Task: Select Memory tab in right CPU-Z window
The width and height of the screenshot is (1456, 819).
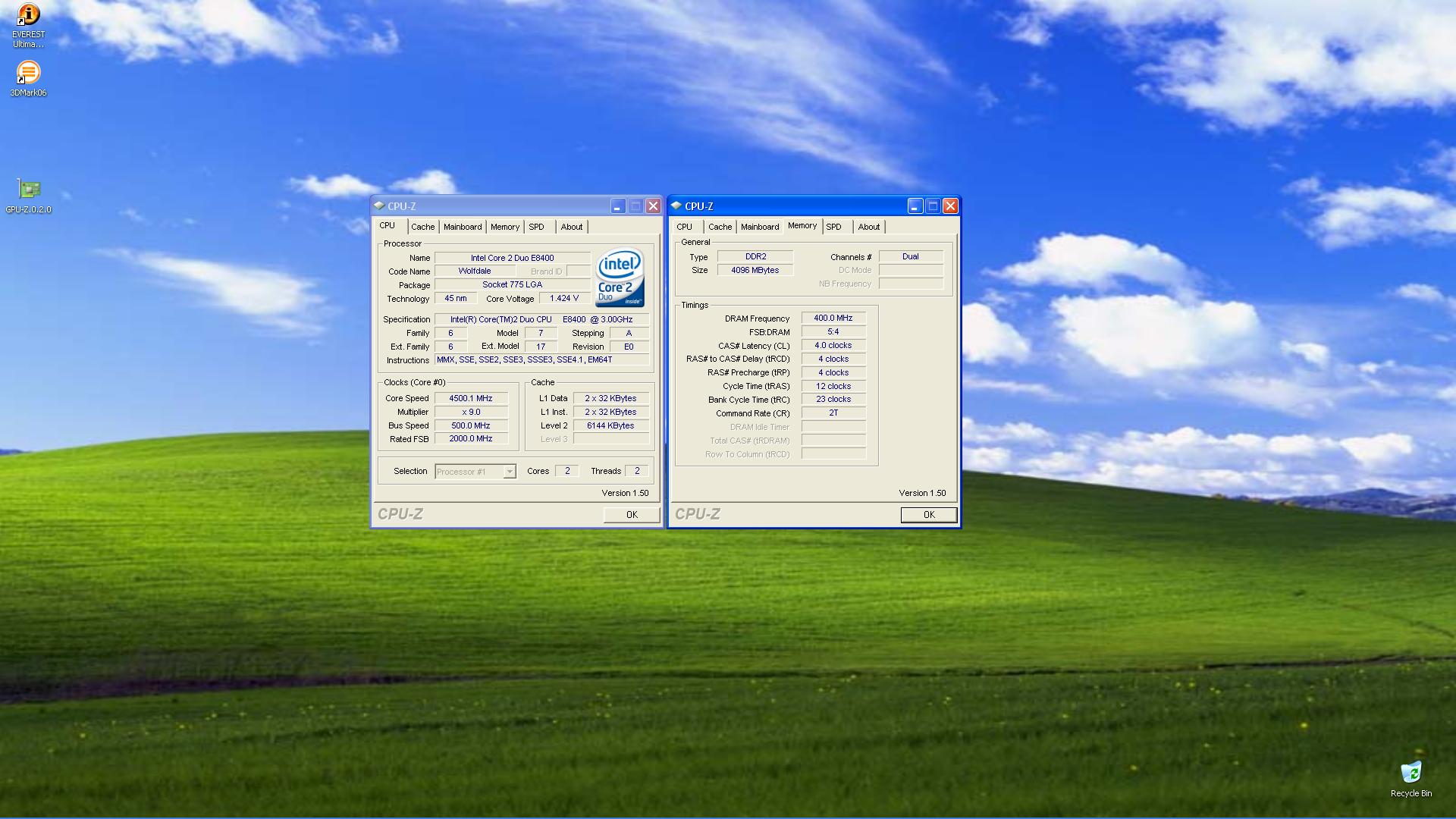Action: click(x=802, y=226)
